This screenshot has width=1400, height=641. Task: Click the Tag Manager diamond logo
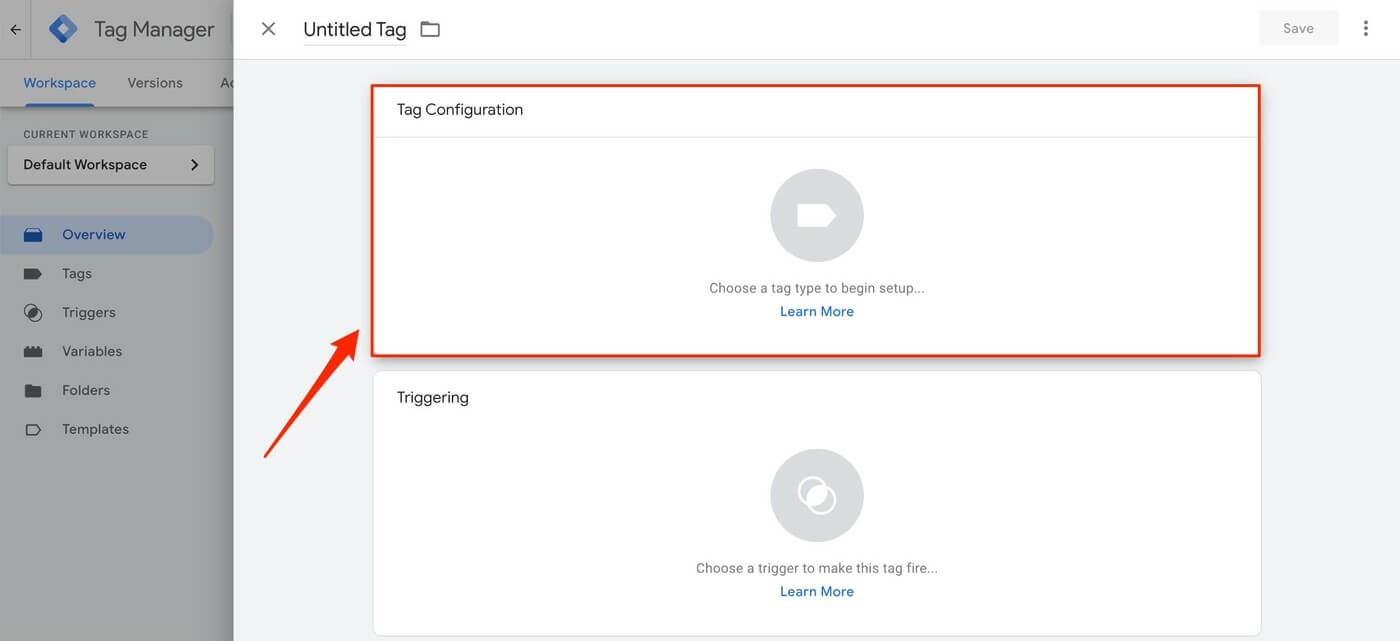(62, 28)
